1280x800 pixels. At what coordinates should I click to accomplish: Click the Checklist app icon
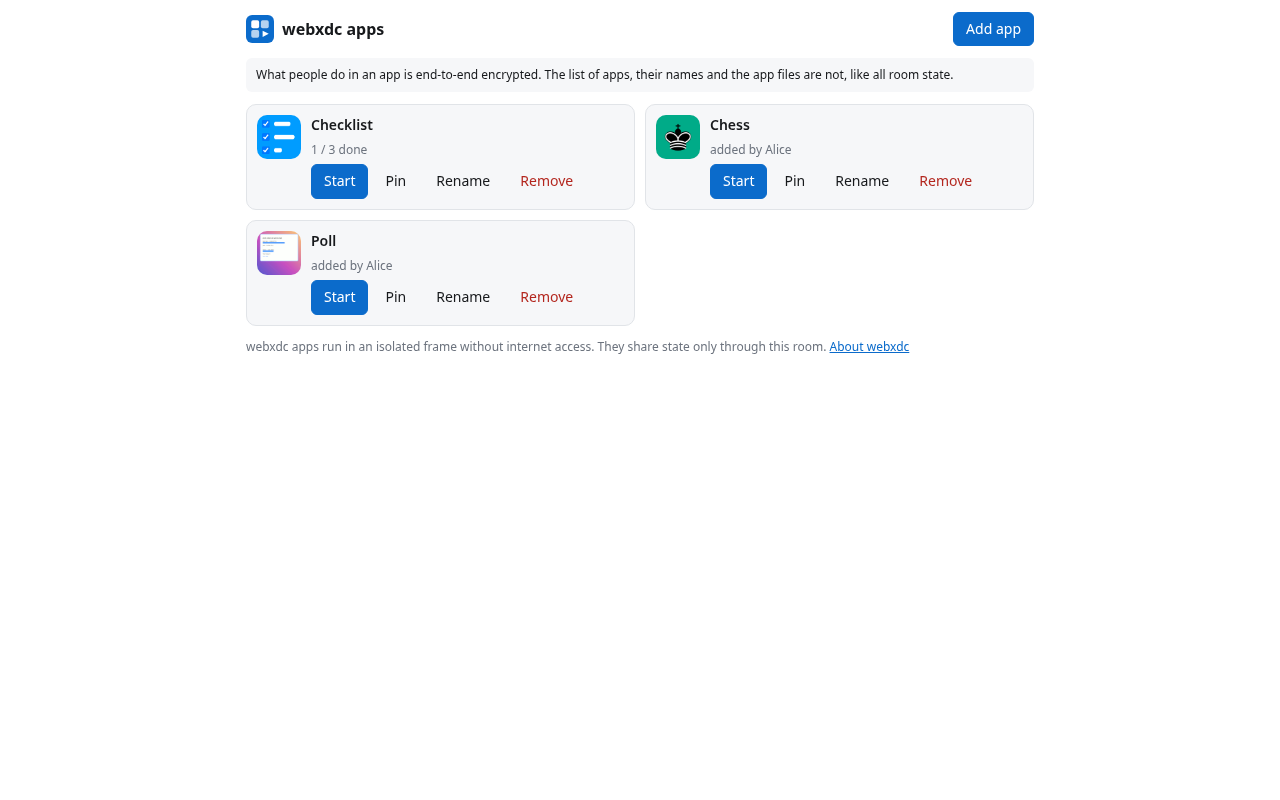point(279,137)
